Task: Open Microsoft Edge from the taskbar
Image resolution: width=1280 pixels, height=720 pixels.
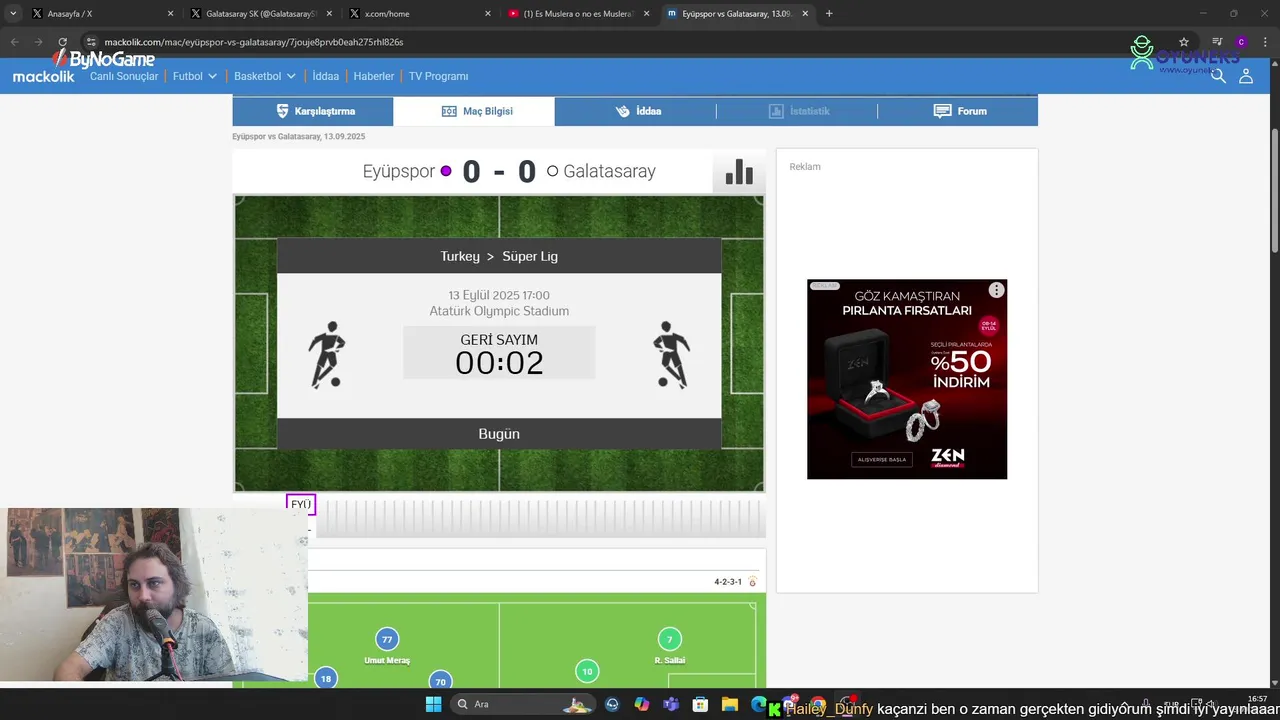Action: tap(758, 704)
